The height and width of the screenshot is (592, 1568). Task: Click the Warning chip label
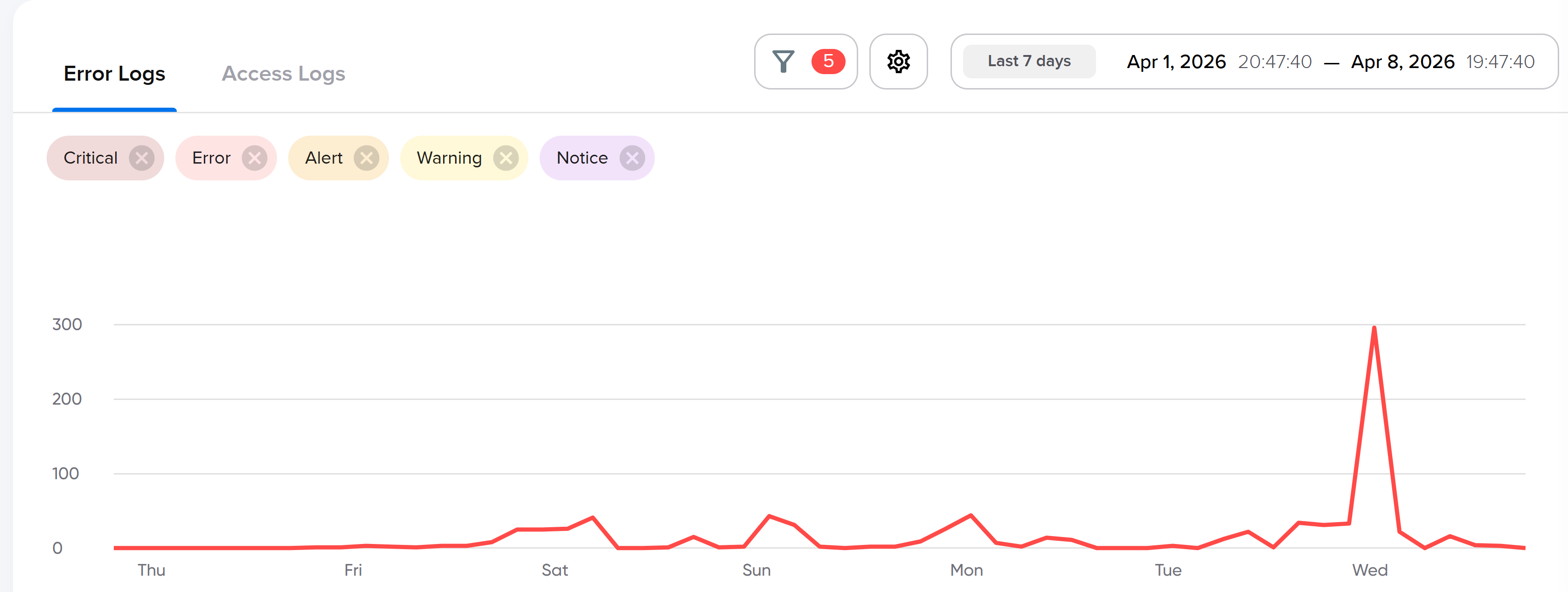coord(449,158)
